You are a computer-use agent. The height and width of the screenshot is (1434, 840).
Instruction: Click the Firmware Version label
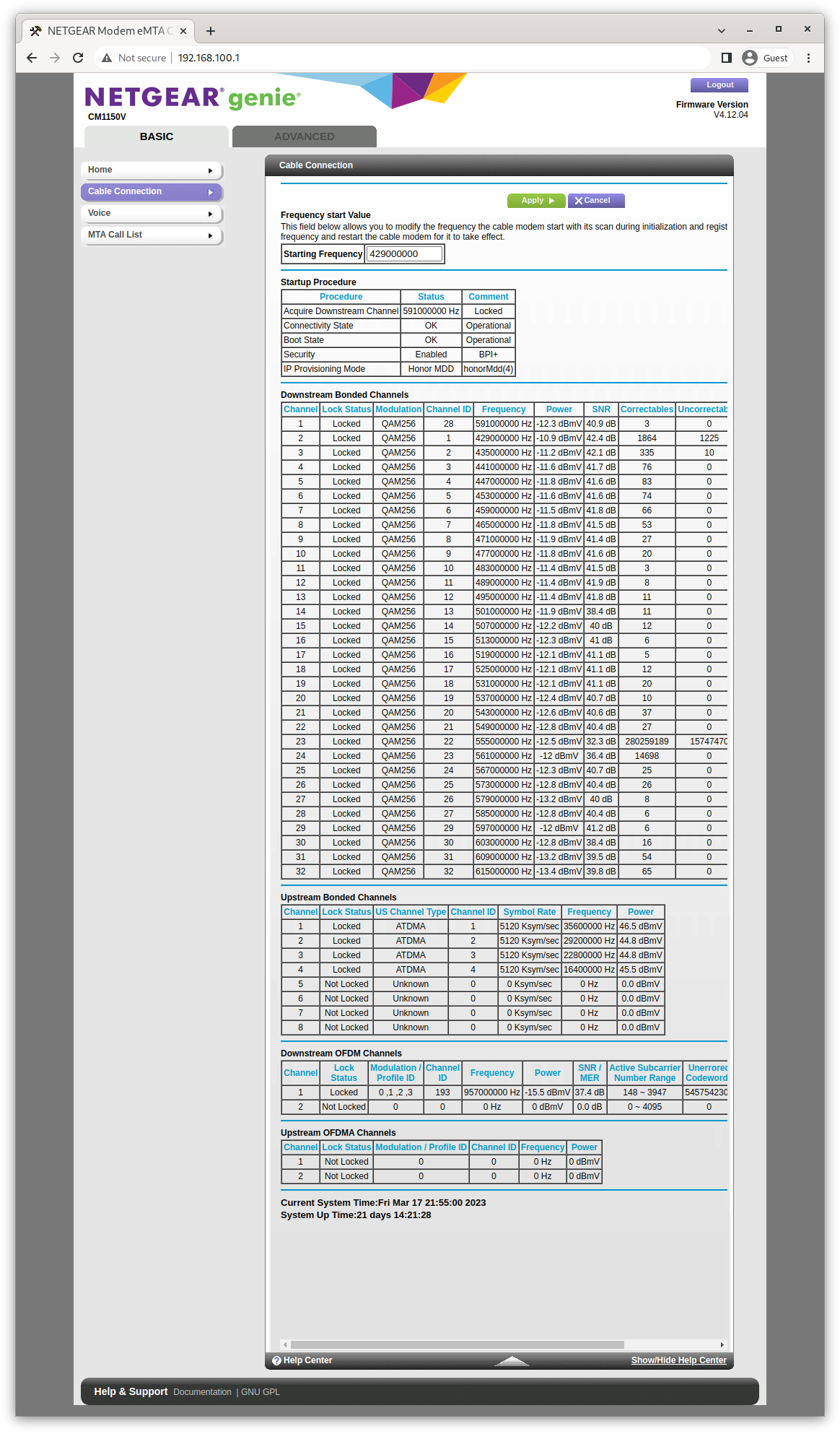712,105
